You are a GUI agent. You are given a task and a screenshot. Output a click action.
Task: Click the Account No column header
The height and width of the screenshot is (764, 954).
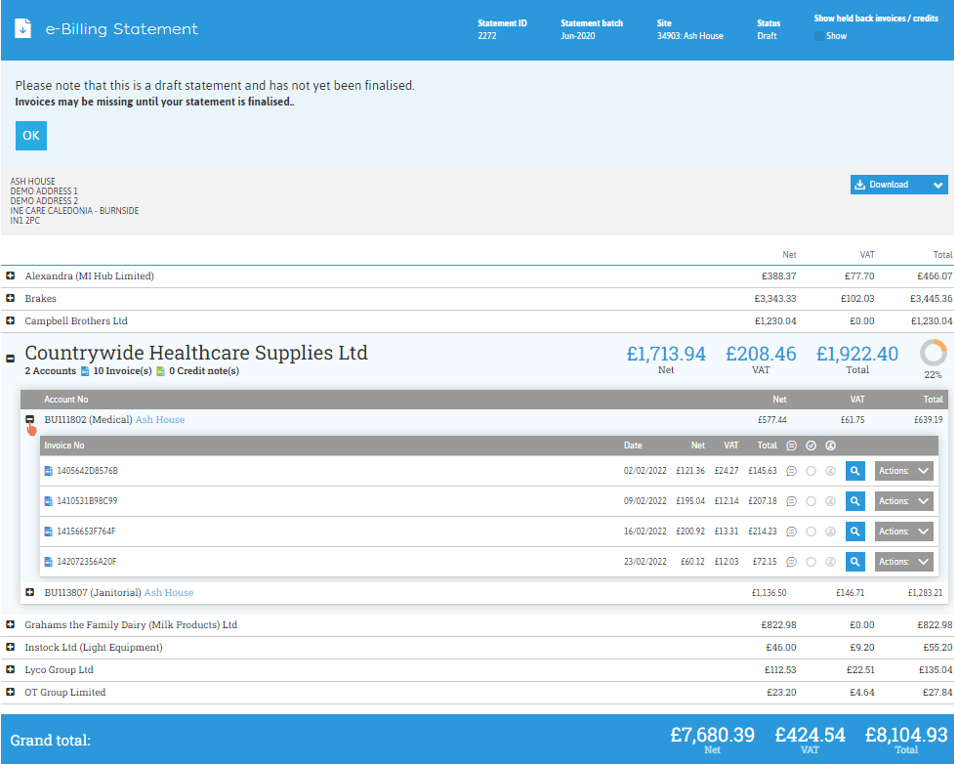pos(66,400)
